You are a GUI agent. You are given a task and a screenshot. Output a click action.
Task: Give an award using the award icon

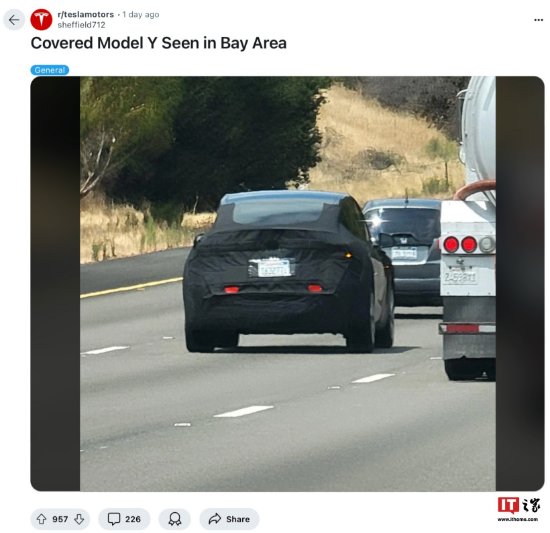tap(175, 519)
